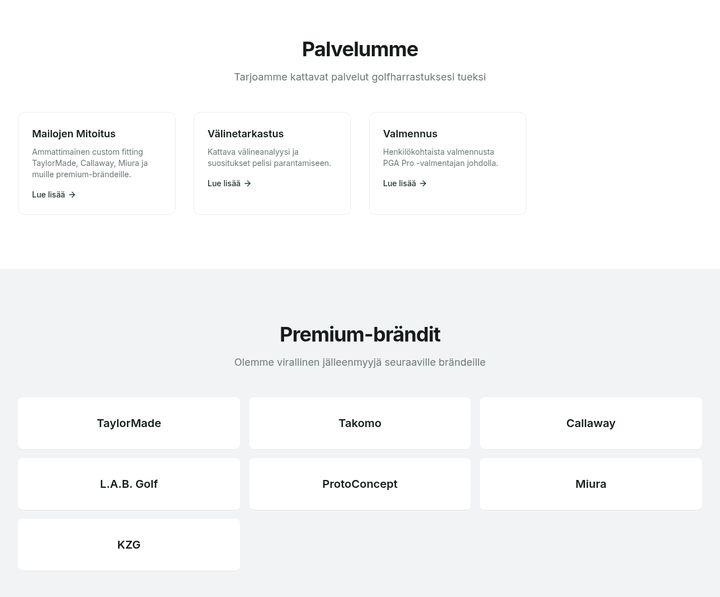Select the Mailojen Mitoitus card title
720x597 pixels.
coord(73,134)
